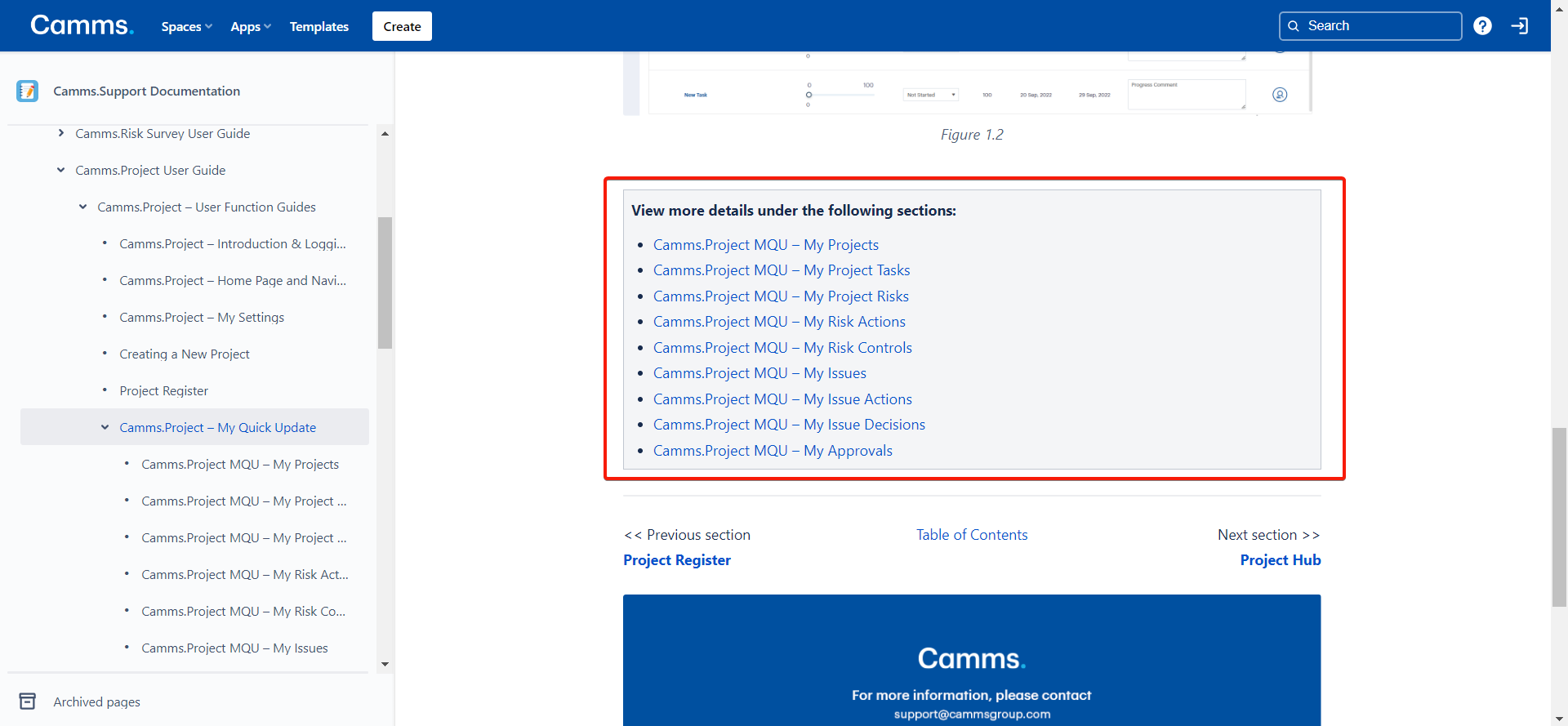
Task: Open Camms.Project – Introduction & Loggi... page
Action: 233,243
